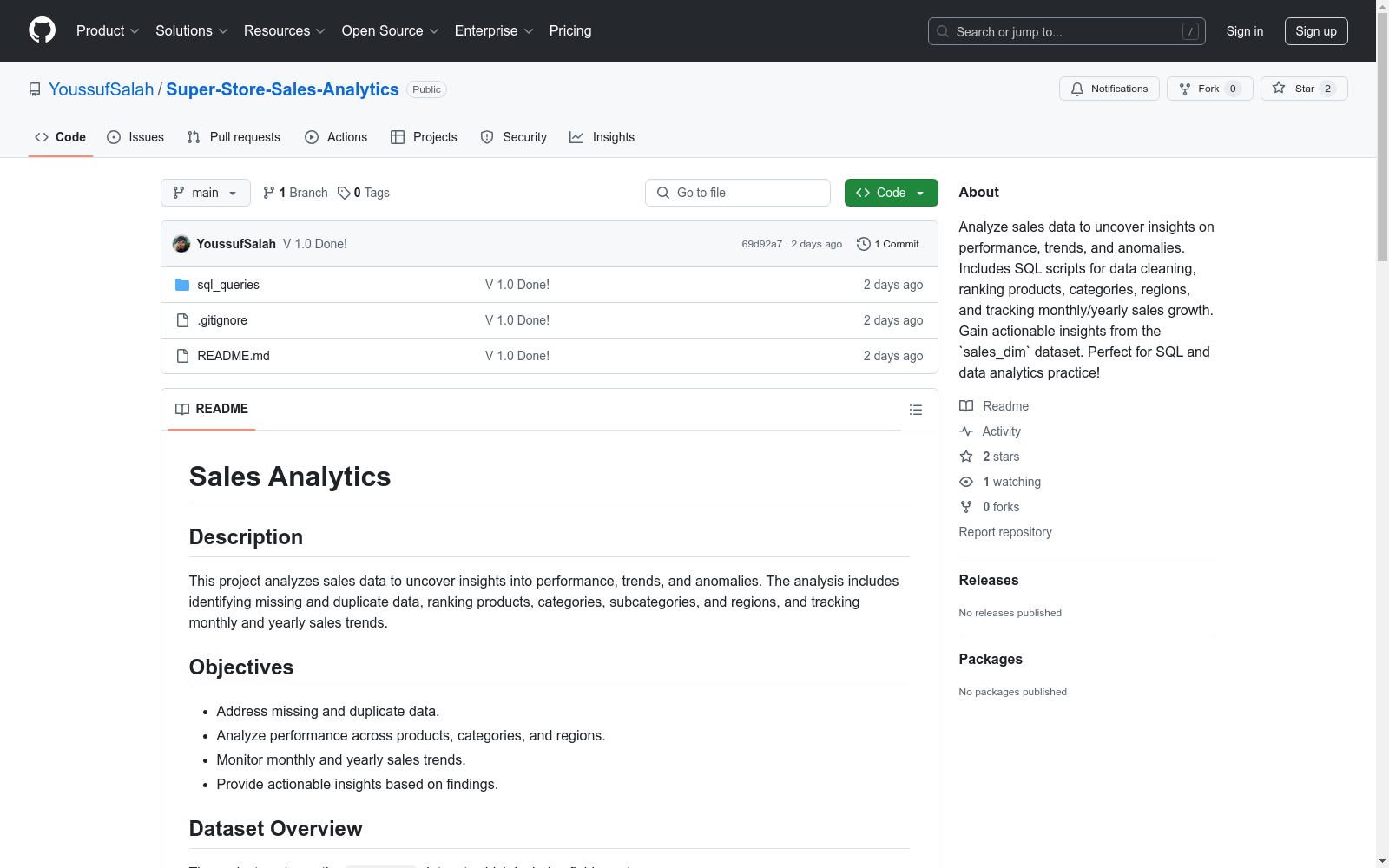The image size is (1389, 868).
Task: Open the Actions tab
Action: coord(336,137)
